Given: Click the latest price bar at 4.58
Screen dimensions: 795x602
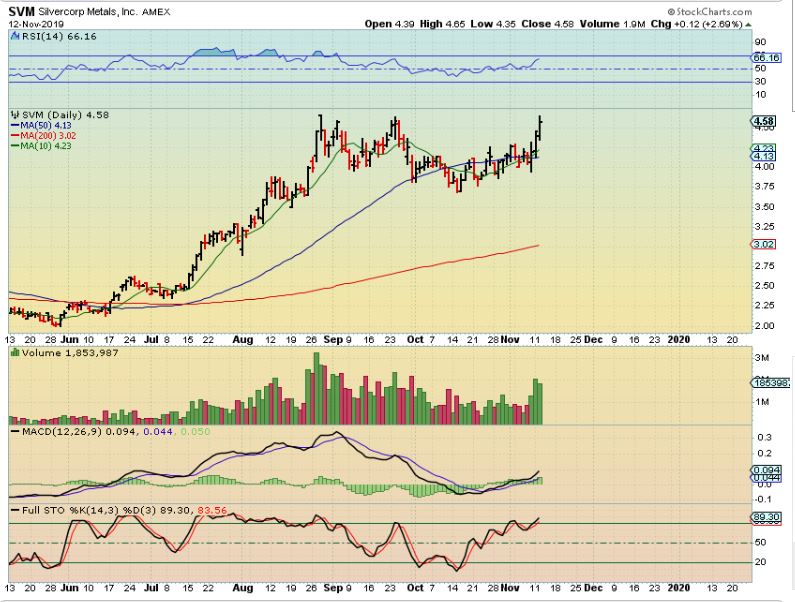Looking at the screenshot, I should pyautogui.click(x=541, y=128).
